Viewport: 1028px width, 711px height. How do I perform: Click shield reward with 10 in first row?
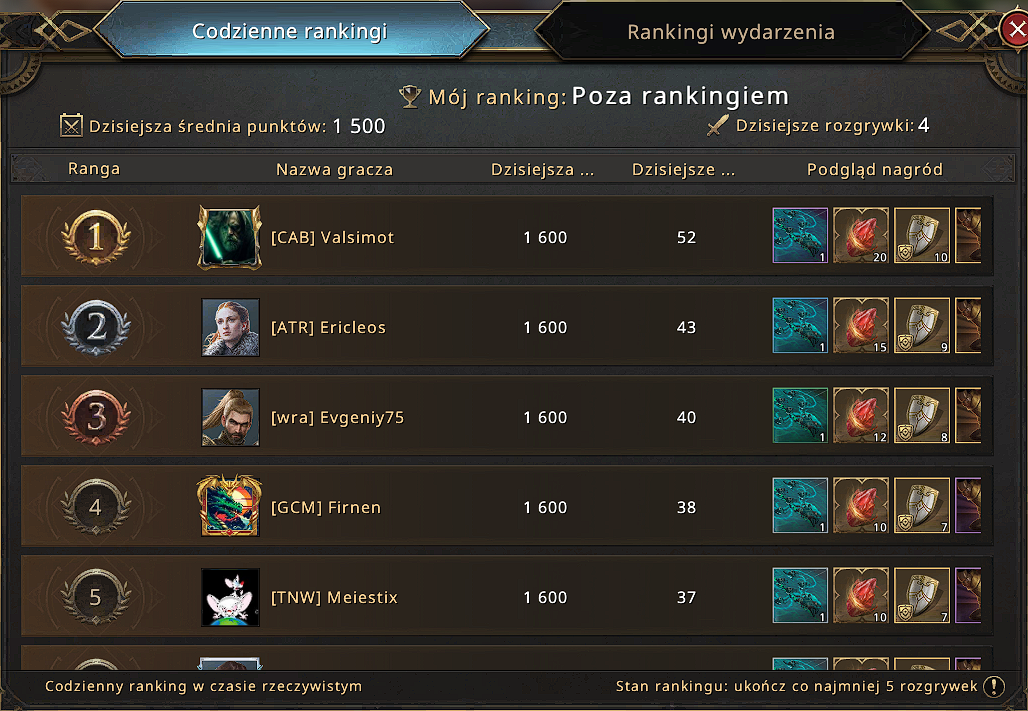point(922,235)
